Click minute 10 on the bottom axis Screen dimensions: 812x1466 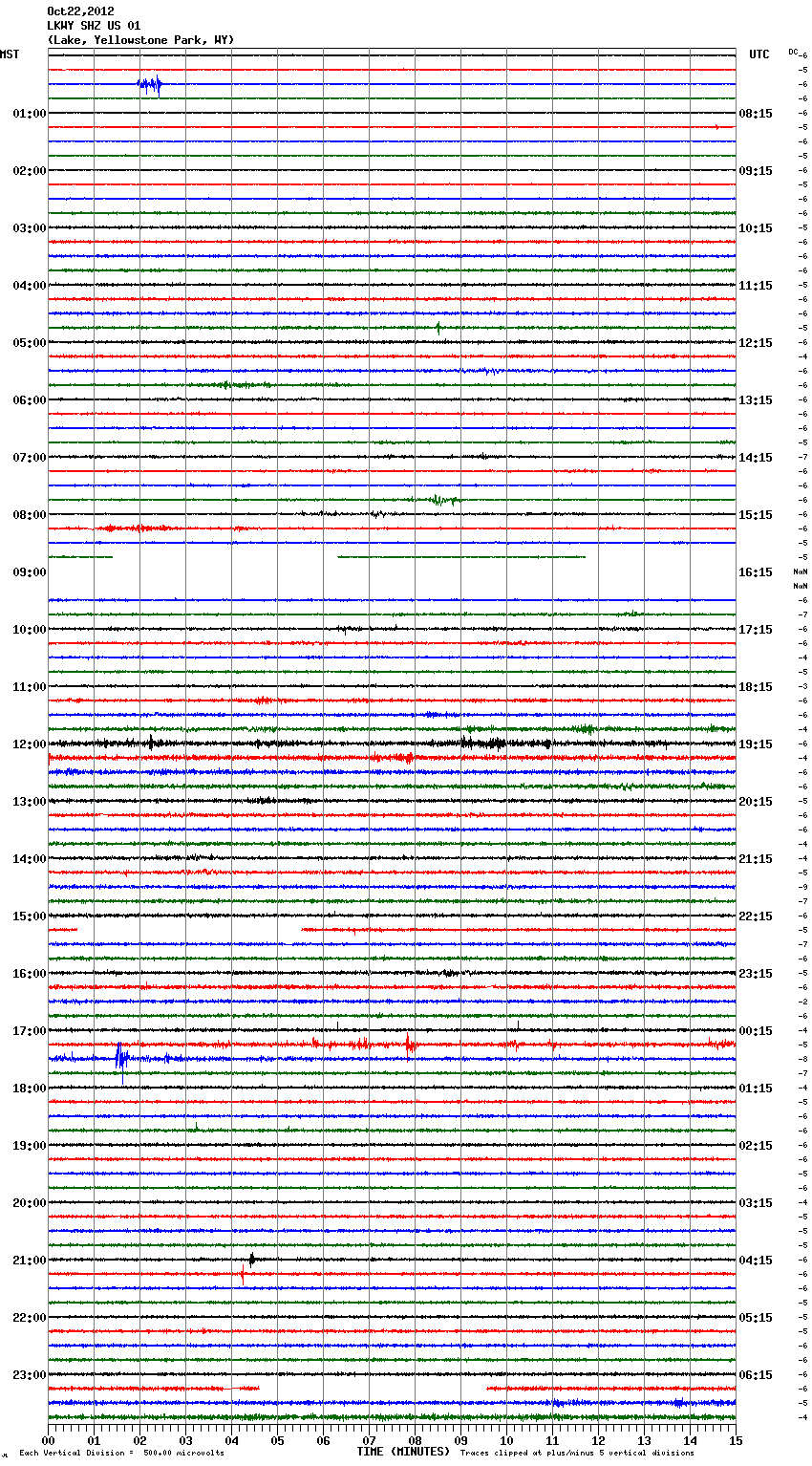click(x=506, y=1440)
